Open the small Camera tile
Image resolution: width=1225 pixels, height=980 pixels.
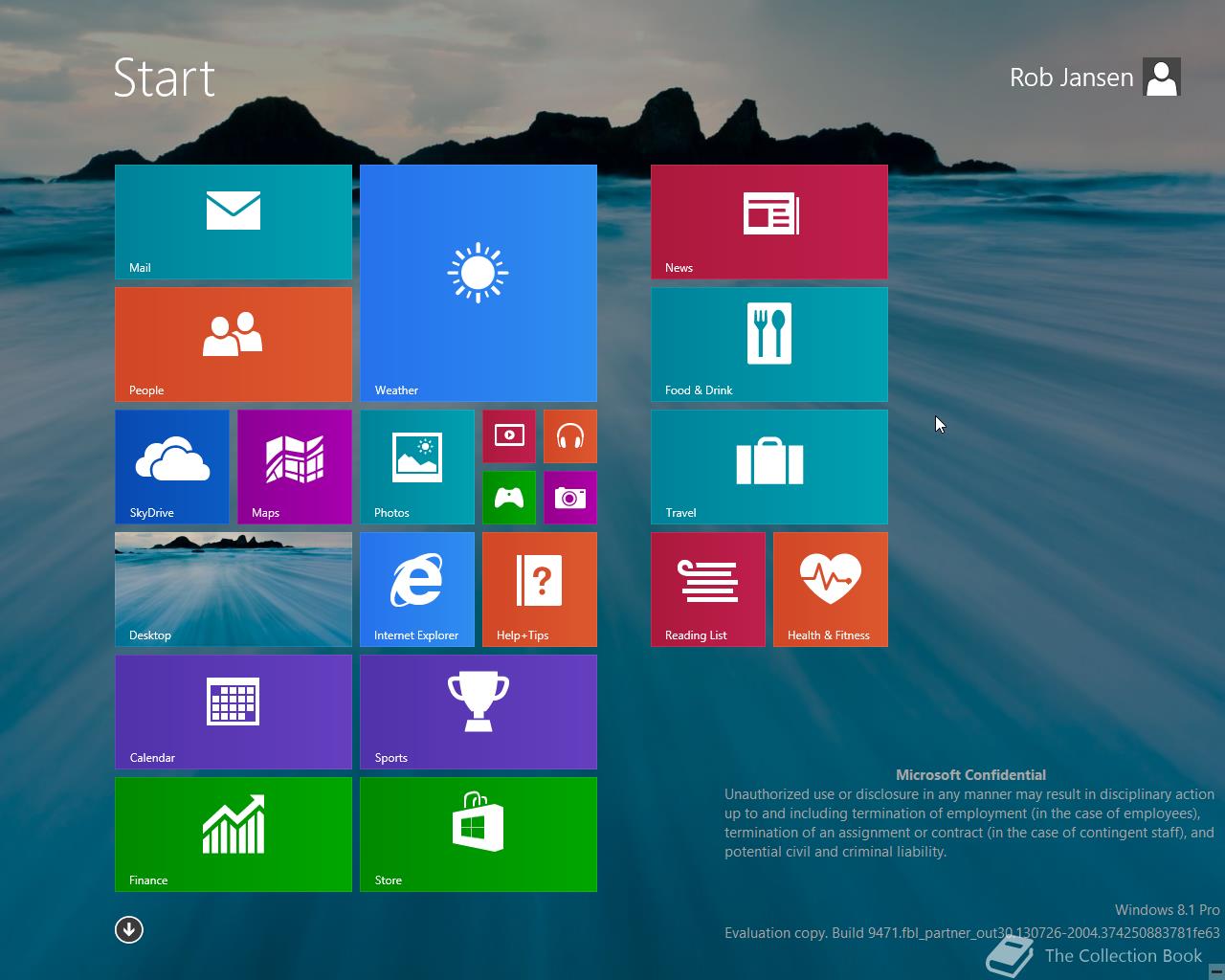(570, 498)
